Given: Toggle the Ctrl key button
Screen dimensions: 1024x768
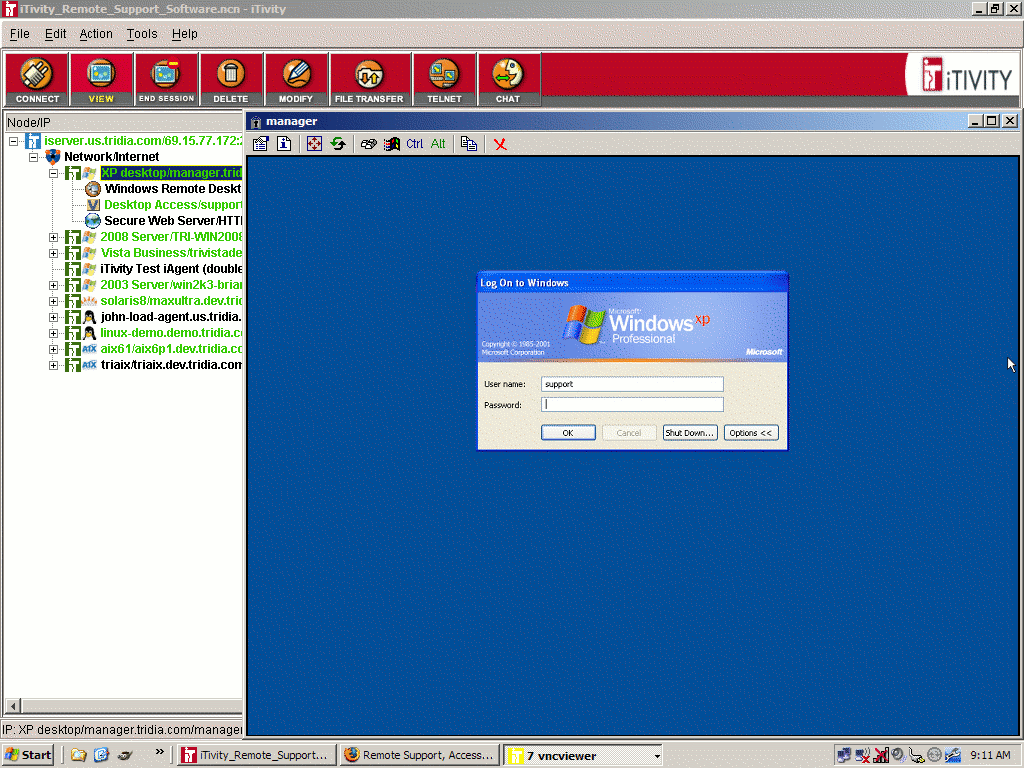Looking at the screenshot, I should (x=415, y=144).
